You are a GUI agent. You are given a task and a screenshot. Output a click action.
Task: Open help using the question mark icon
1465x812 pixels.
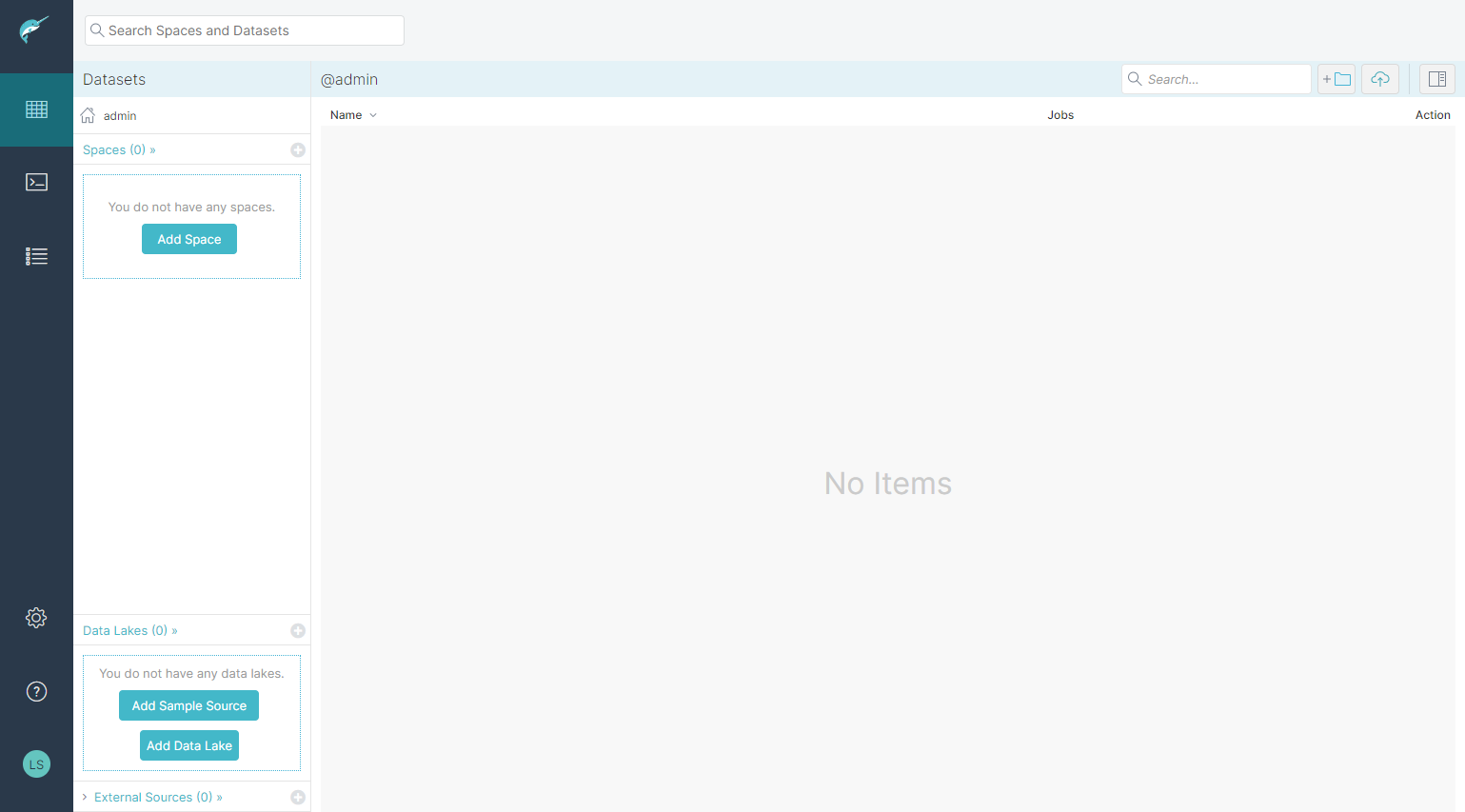point(36,691)
